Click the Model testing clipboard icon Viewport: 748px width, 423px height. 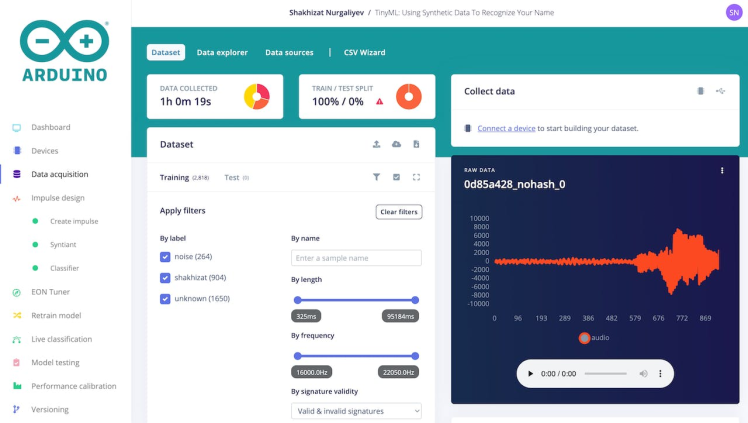coord(17,362)
